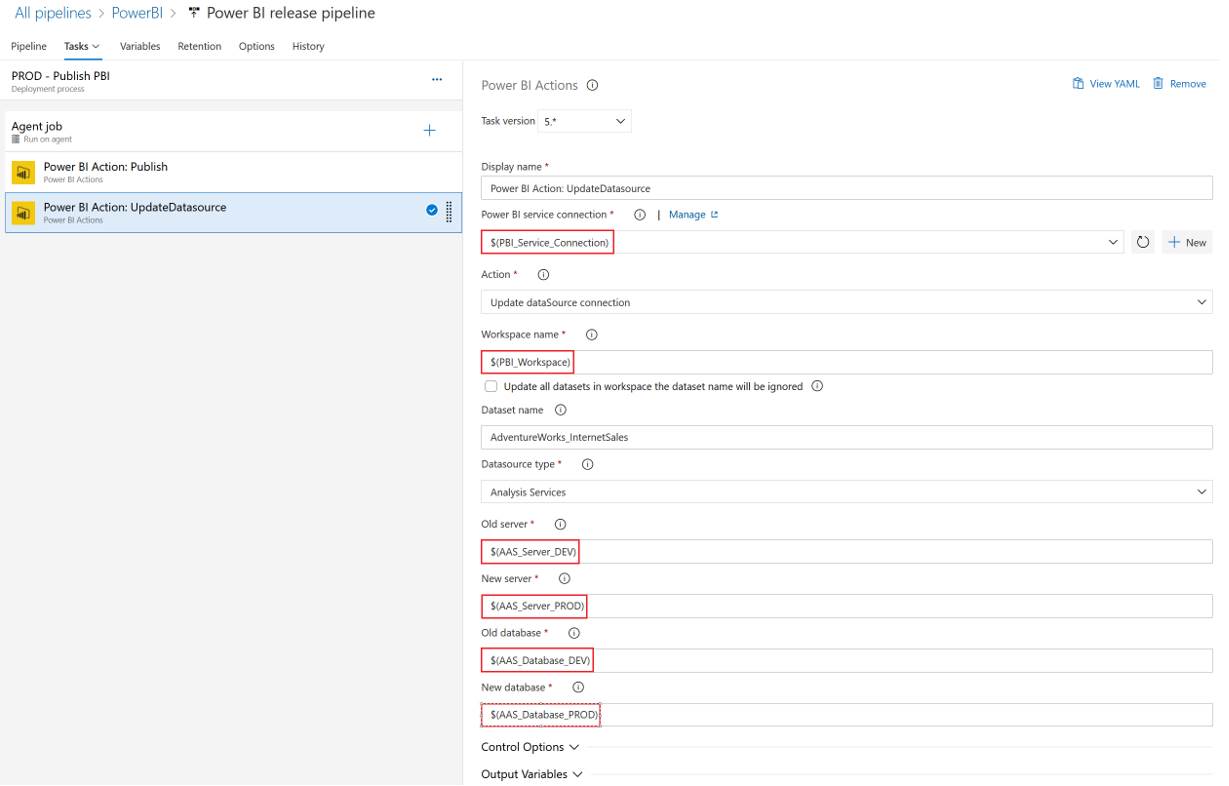
Task: Show info for Dataset name
Action: click(560, 410)
